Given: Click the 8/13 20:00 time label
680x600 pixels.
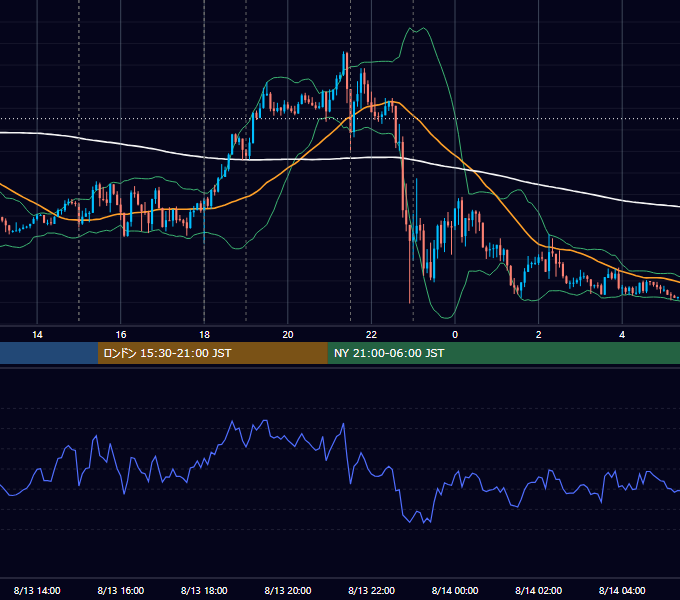Looking at the screenshot, I should (288, 590).
